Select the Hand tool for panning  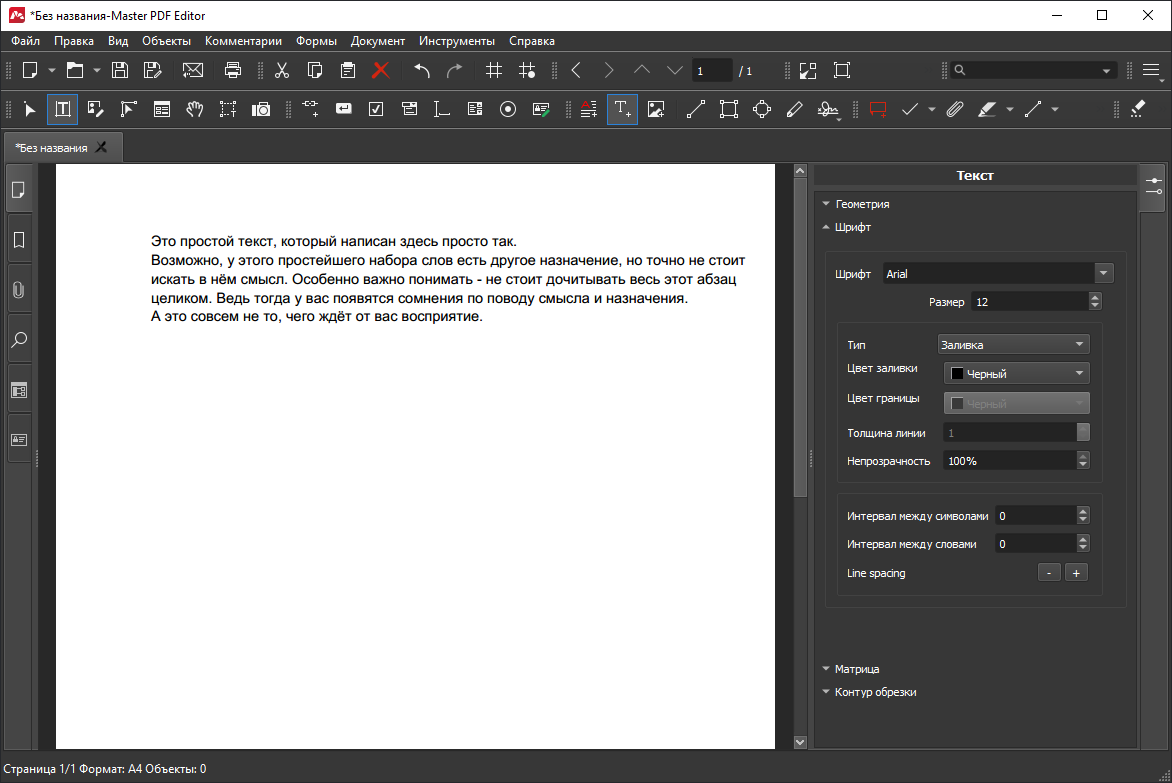(x=195, y=109)
